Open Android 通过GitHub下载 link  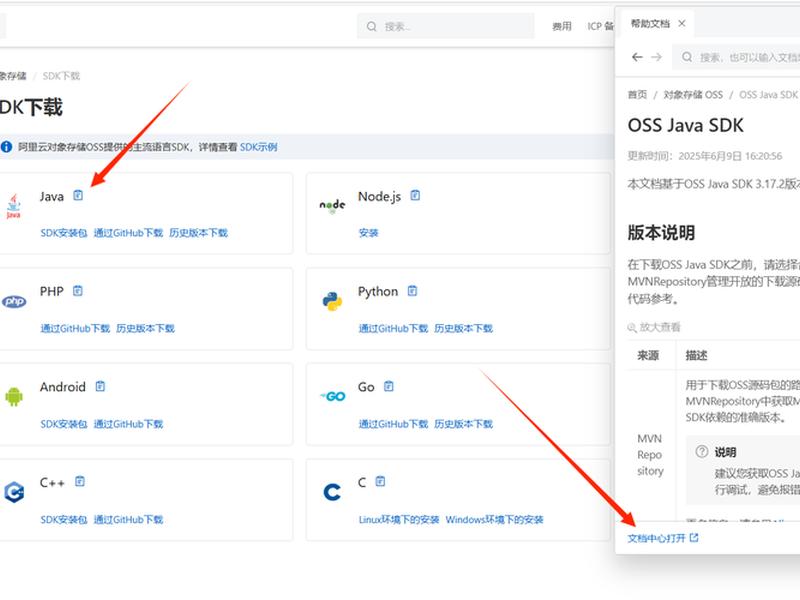[128, 424]
